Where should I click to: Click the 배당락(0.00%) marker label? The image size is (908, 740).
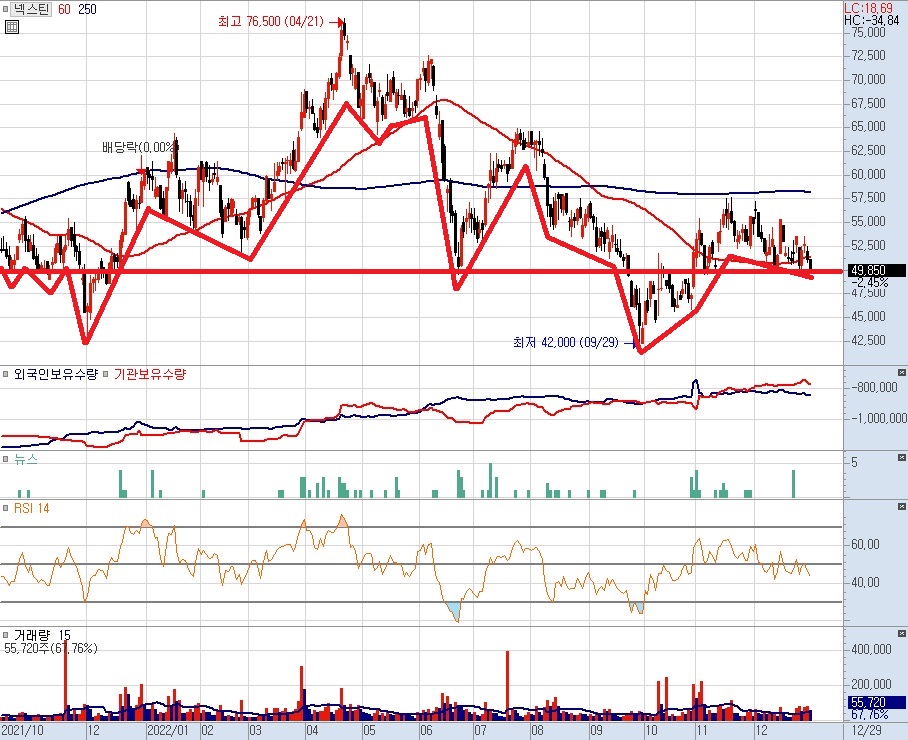(x=138, y=147)
